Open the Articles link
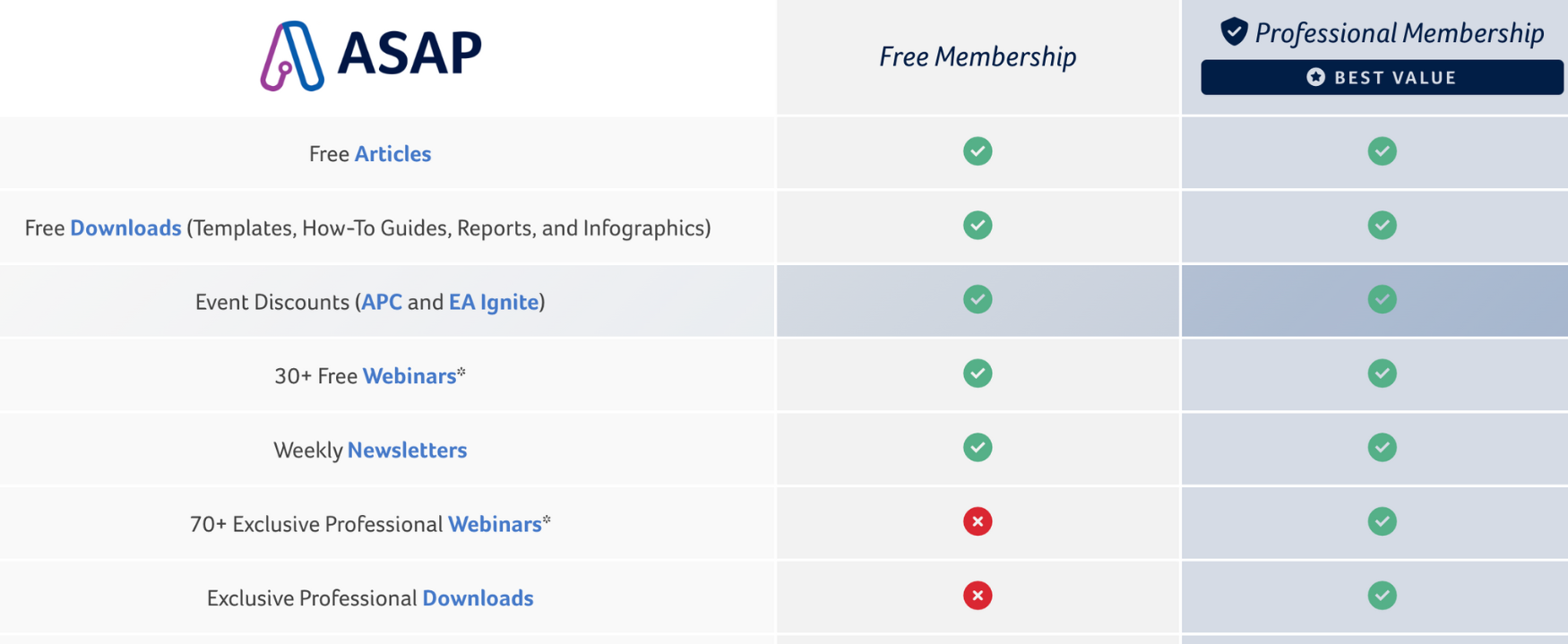1568x644 pixels. (x=392, y=154)
